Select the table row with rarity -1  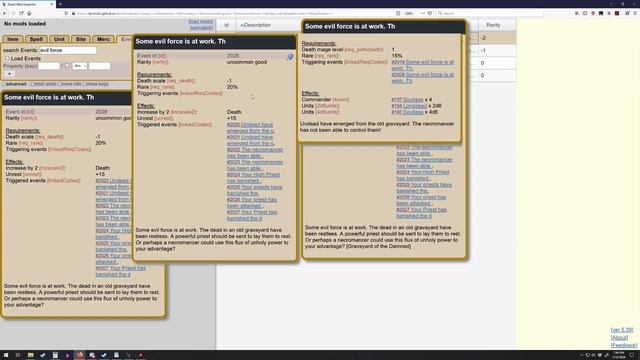(x=493, y=51)
